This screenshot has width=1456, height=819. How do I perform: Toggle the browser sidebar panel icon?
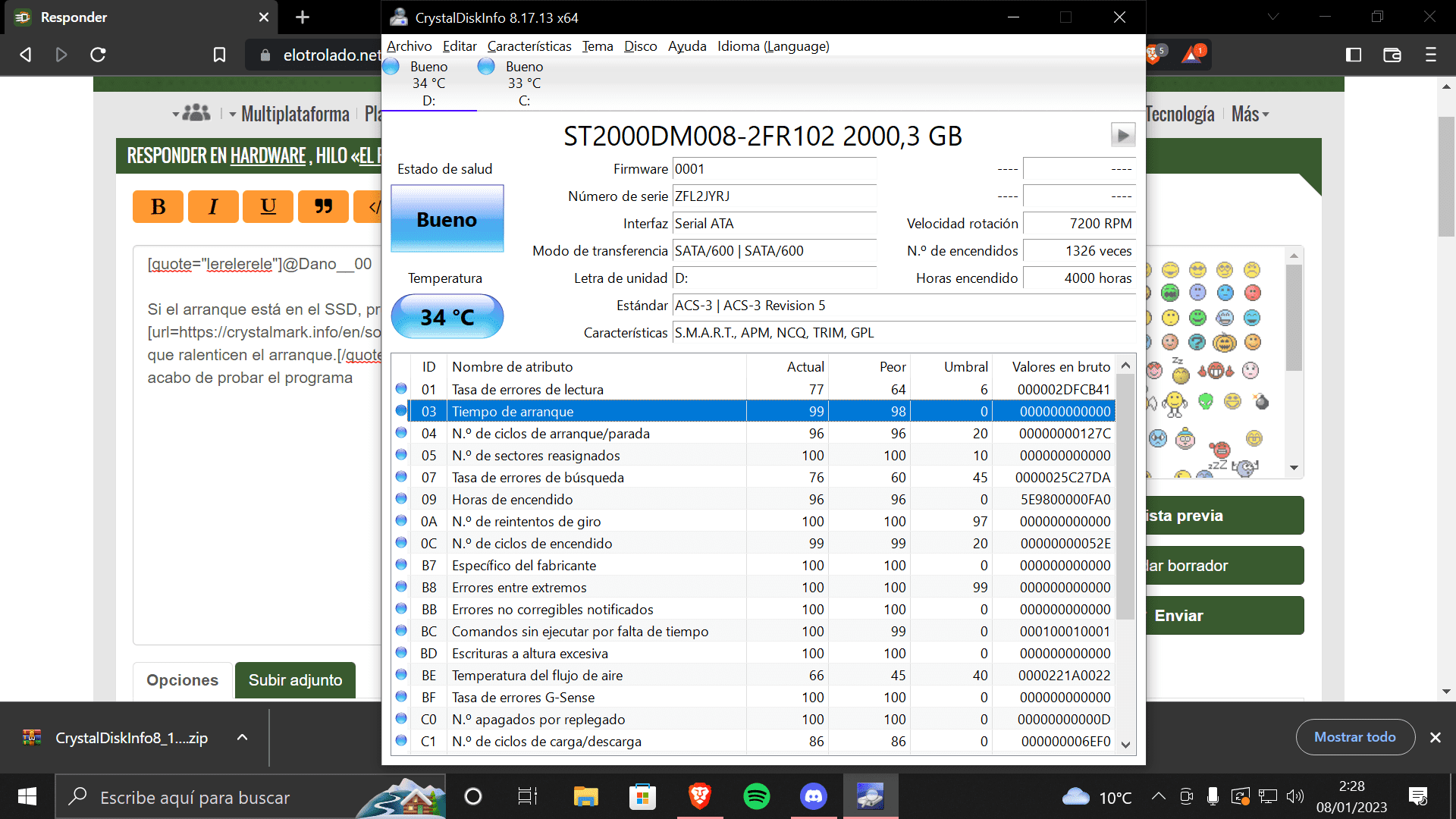1354,55
